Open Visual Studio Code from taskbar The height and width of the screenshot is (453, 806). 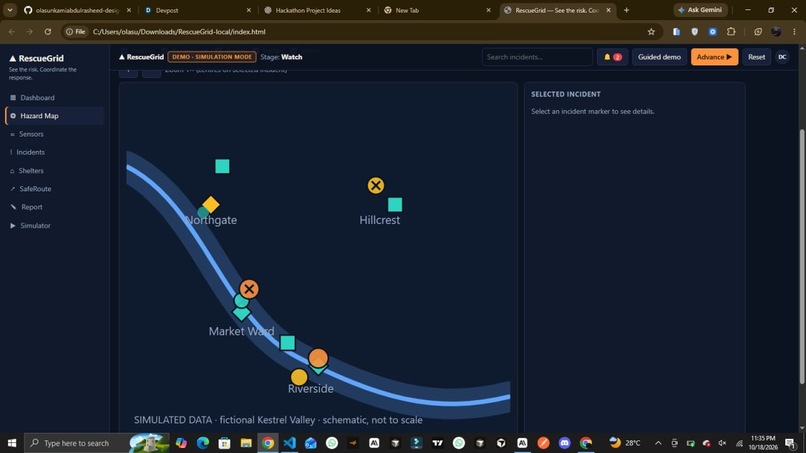click(x=289, y=443)
